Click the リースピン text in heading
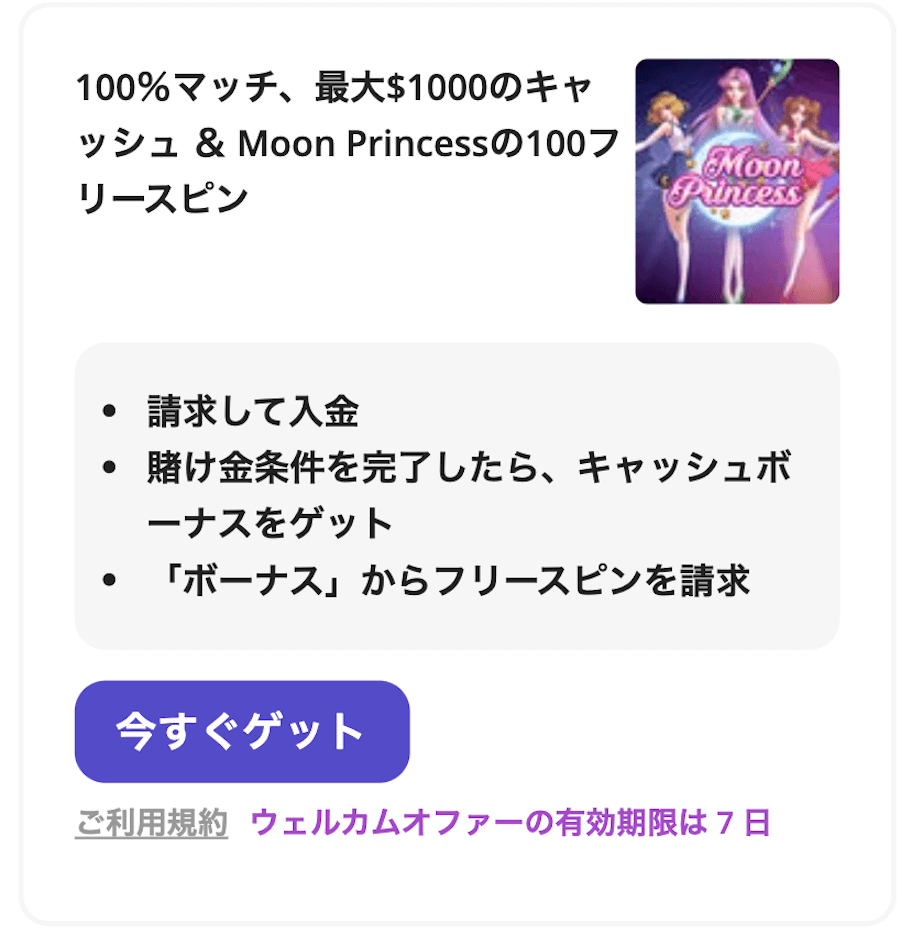The image size is (900, 934). click(x=163, y=198)
